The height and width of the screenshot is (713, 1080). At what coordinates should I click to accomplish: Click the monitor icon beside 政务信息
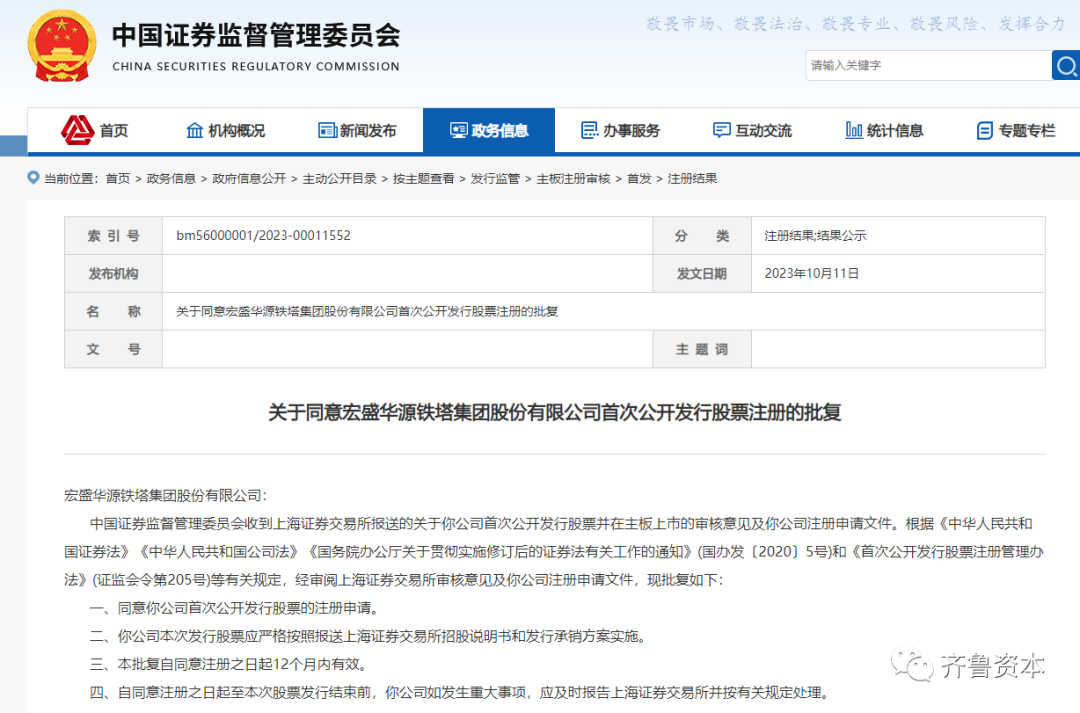[x=459, y=130]
